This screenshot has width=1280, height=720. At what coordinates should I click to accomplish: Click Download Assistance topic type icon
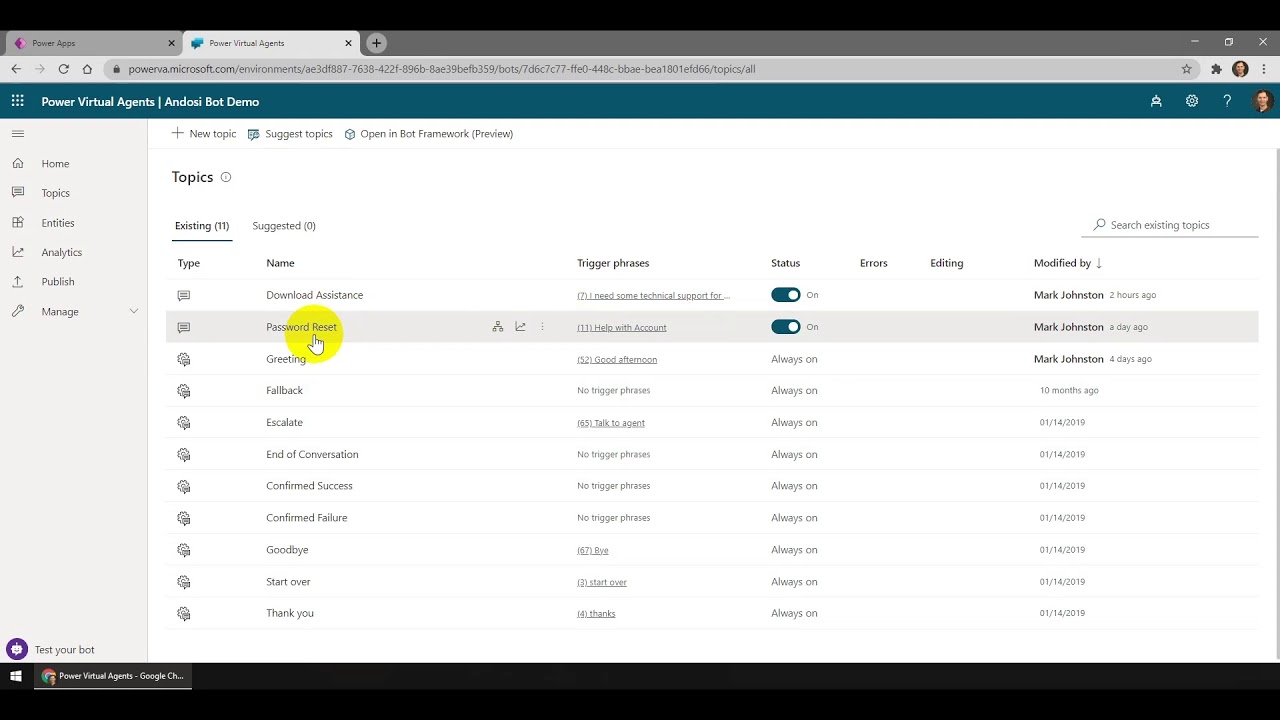(183, 295)
